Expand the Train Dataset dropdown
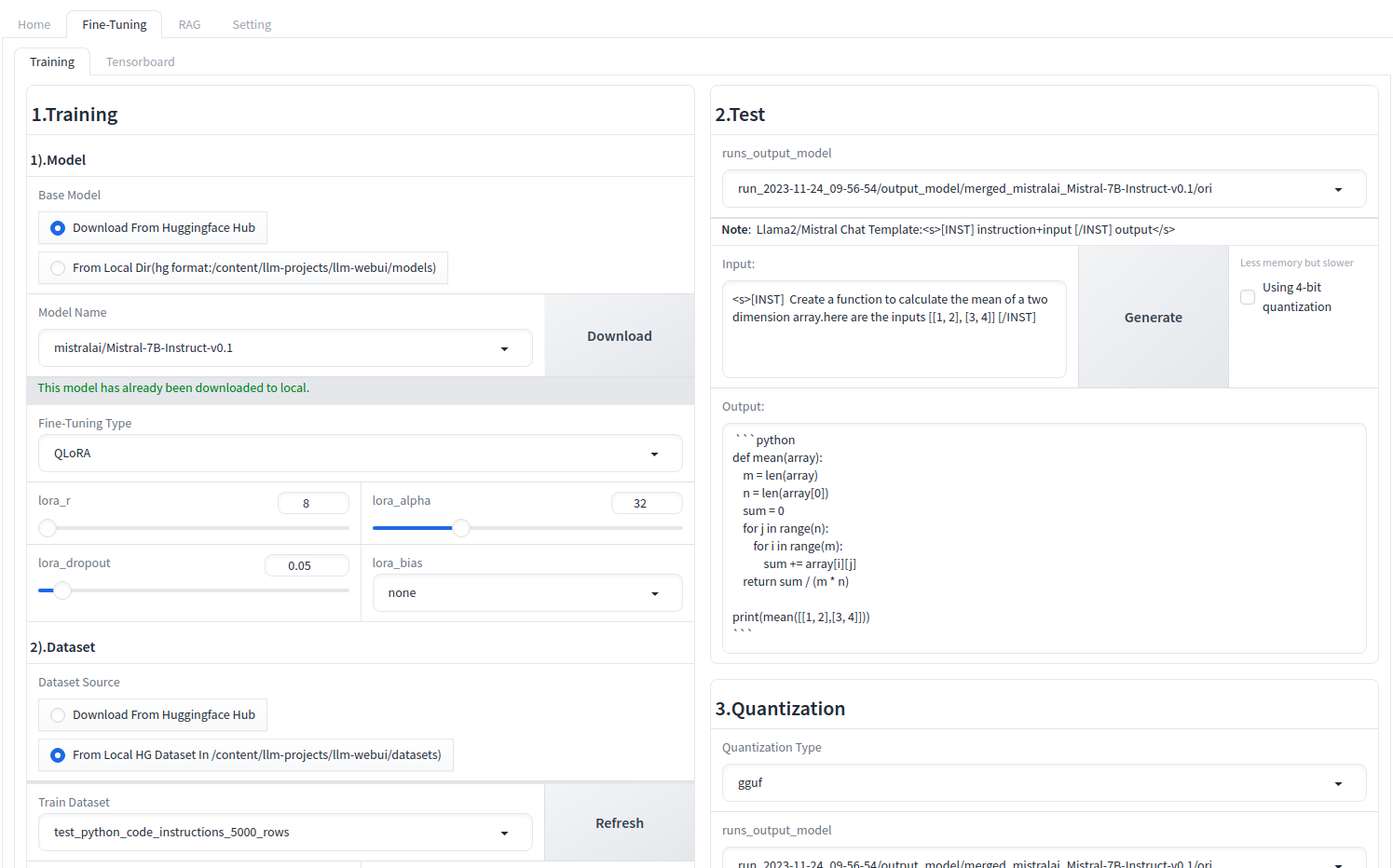This screenshot has height=868, width=1393. click(284, 833)
